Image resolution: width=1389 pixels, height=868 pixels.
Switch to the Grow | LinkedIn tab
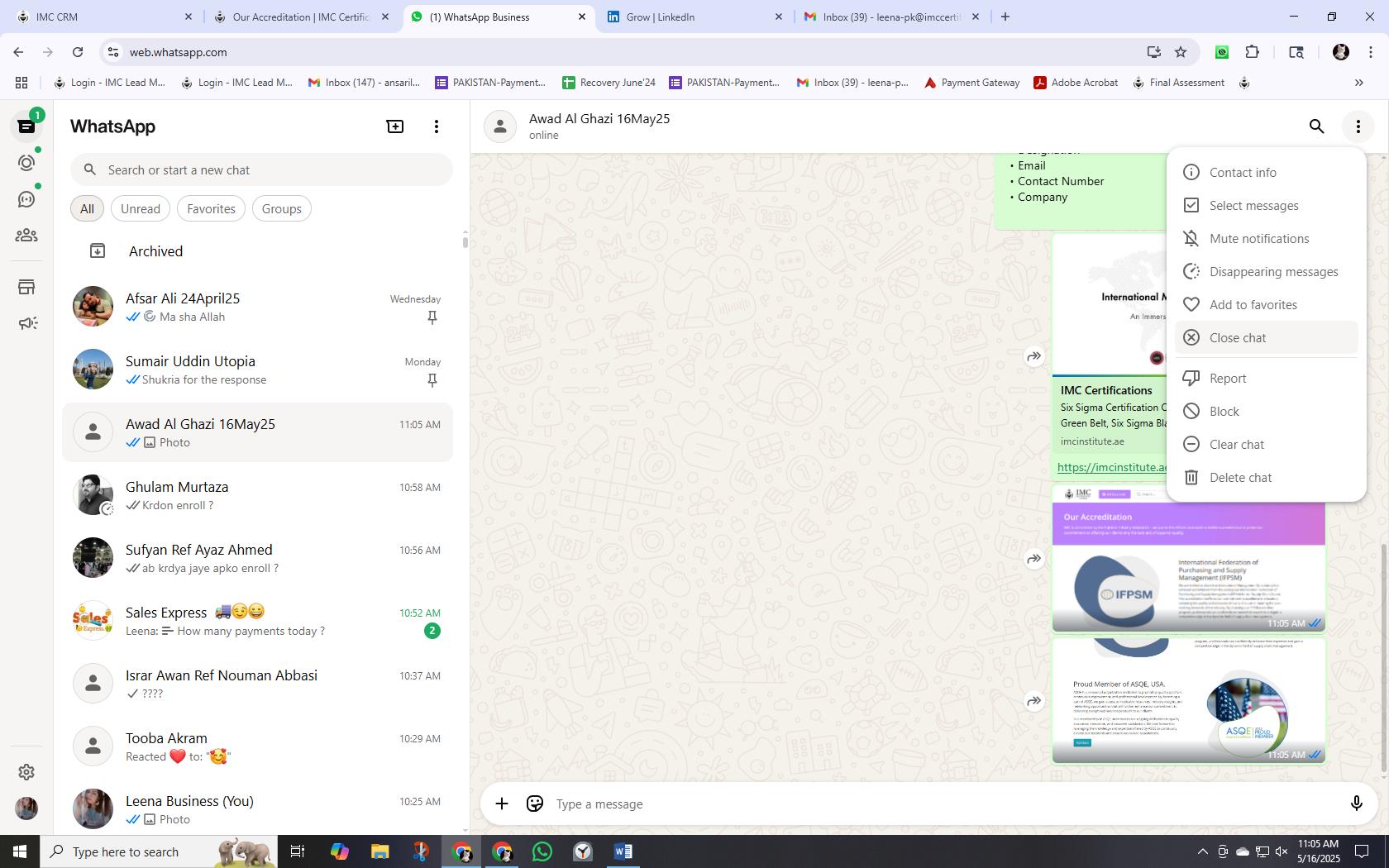693,17
